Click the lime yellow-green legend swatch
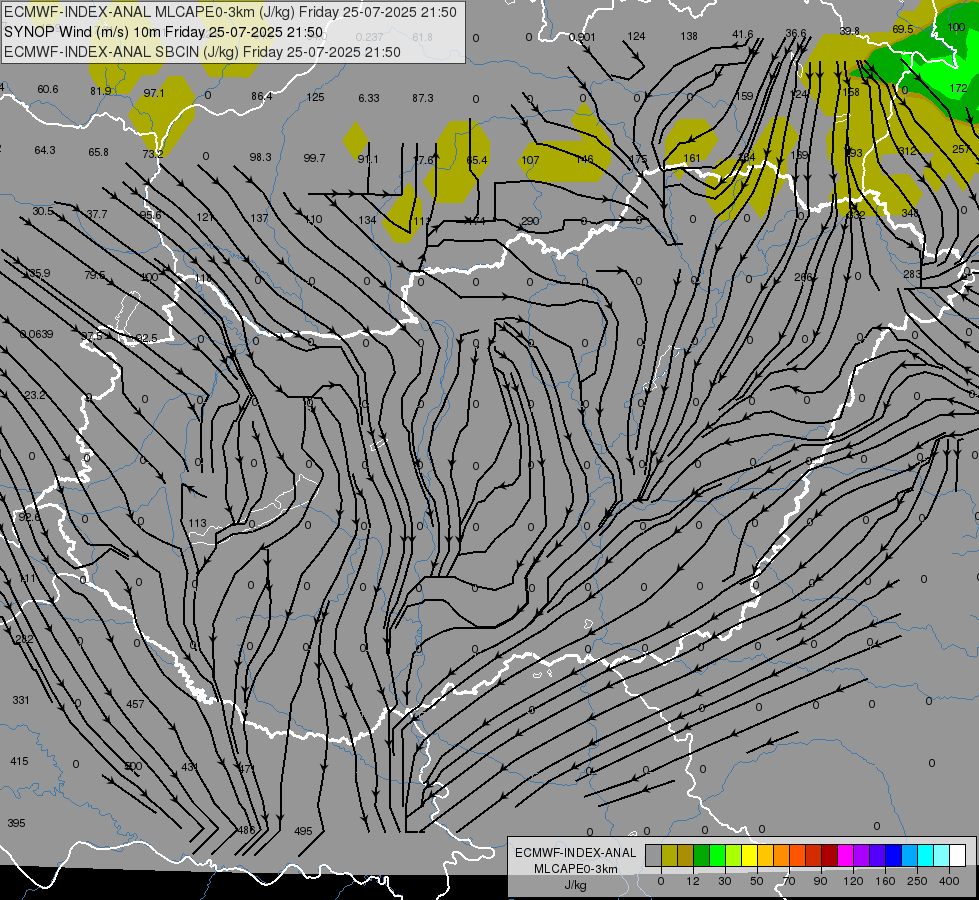 tap(734, 855)
